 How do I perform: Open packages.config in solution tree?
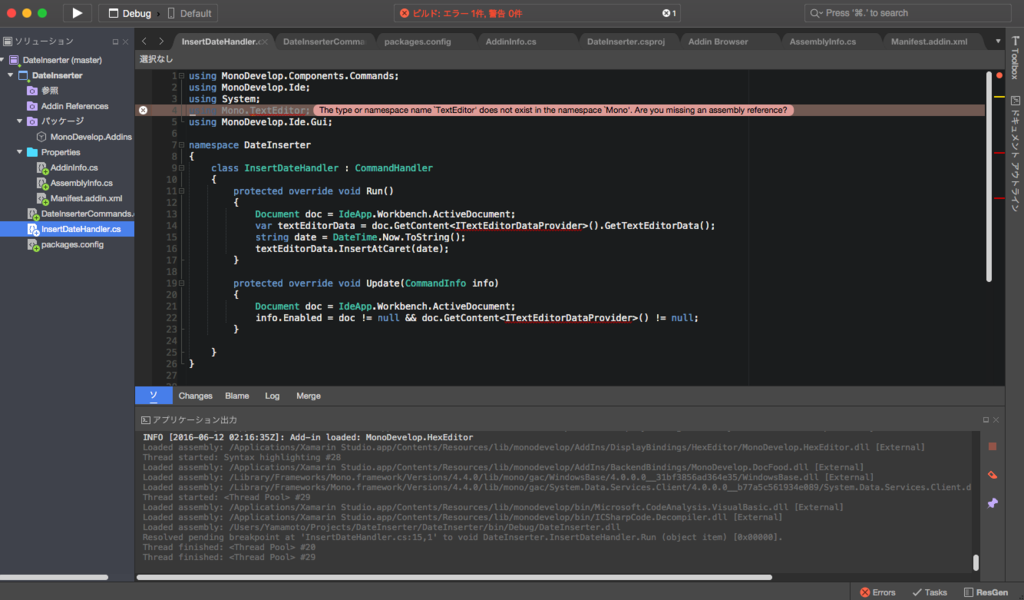click(72, 245)
